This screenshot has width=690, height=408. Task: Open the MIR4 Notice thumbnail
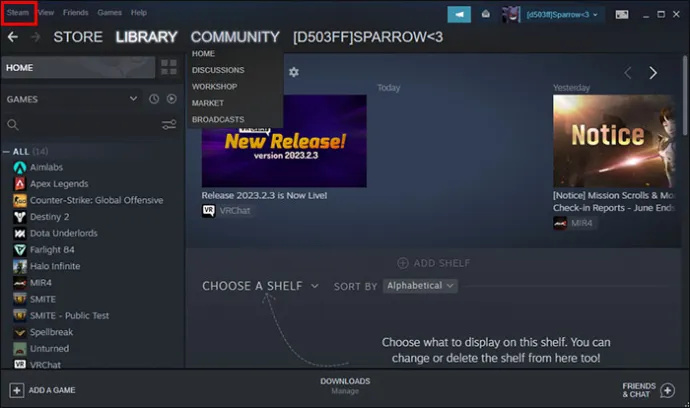pyautogui.click(x=614, y=141)
